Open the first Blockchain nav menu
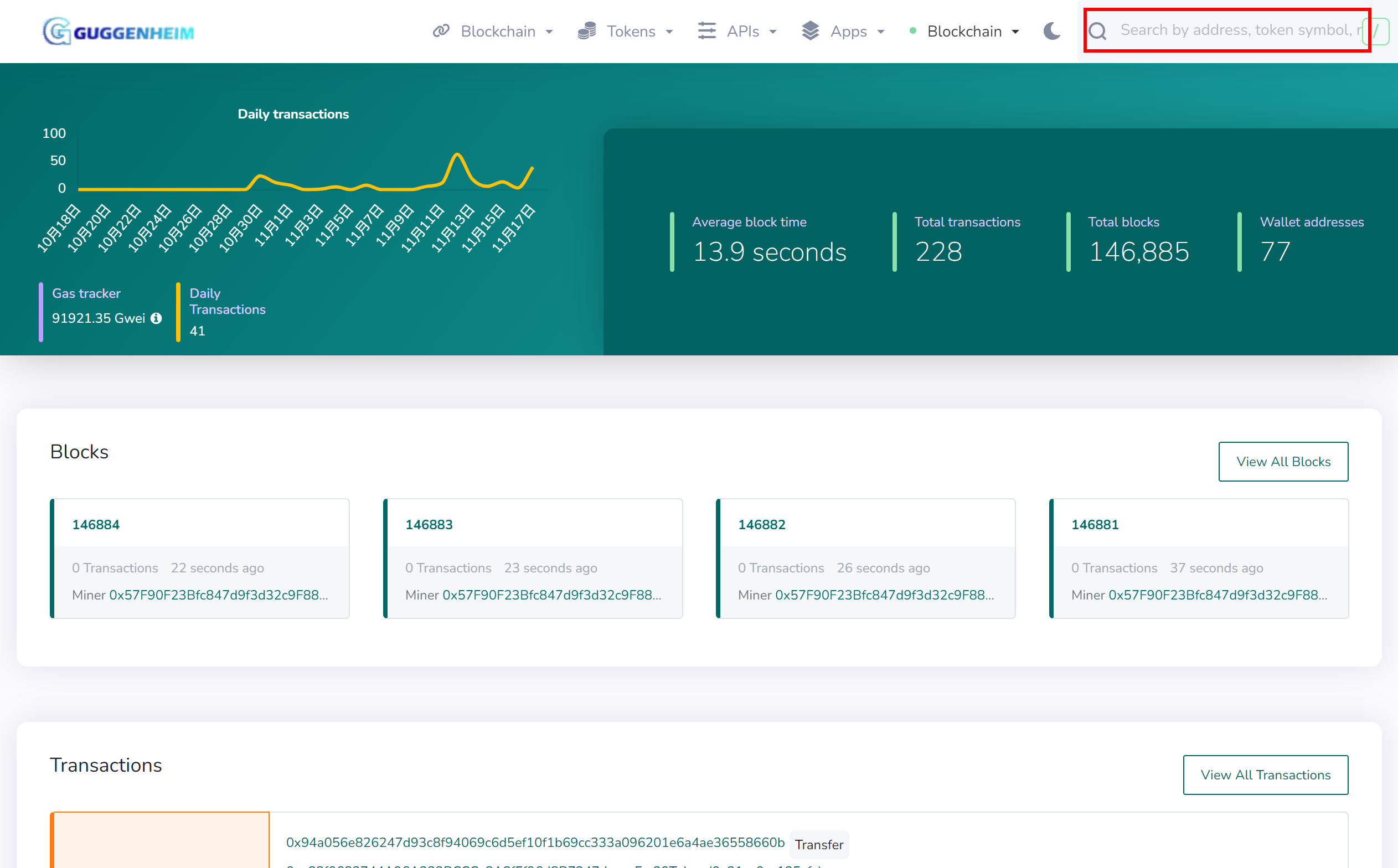Viewport: 1398px width, 868px height. point(498,32)
